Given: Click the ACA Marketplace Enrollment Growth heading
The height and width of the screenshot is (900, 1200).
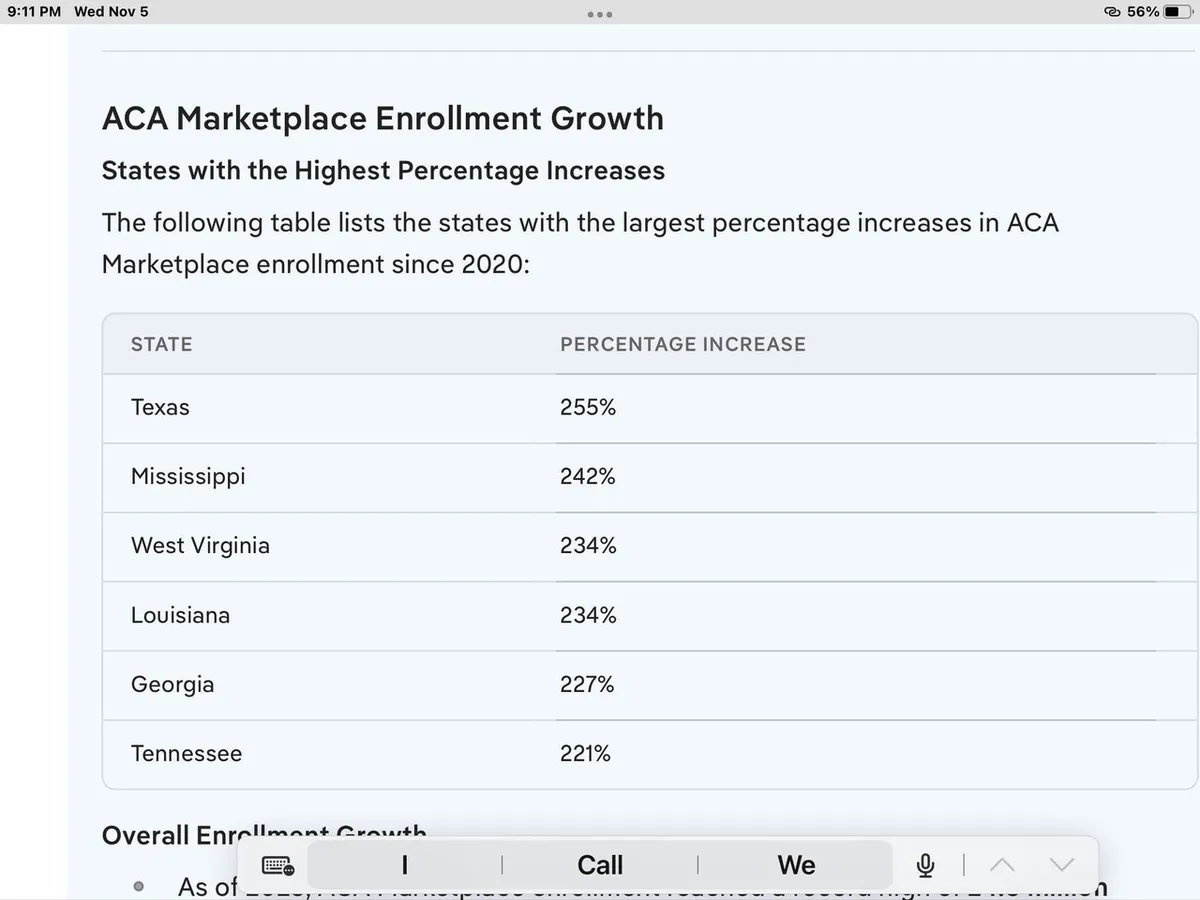Looking at the screenshot, I should (382, 119).
